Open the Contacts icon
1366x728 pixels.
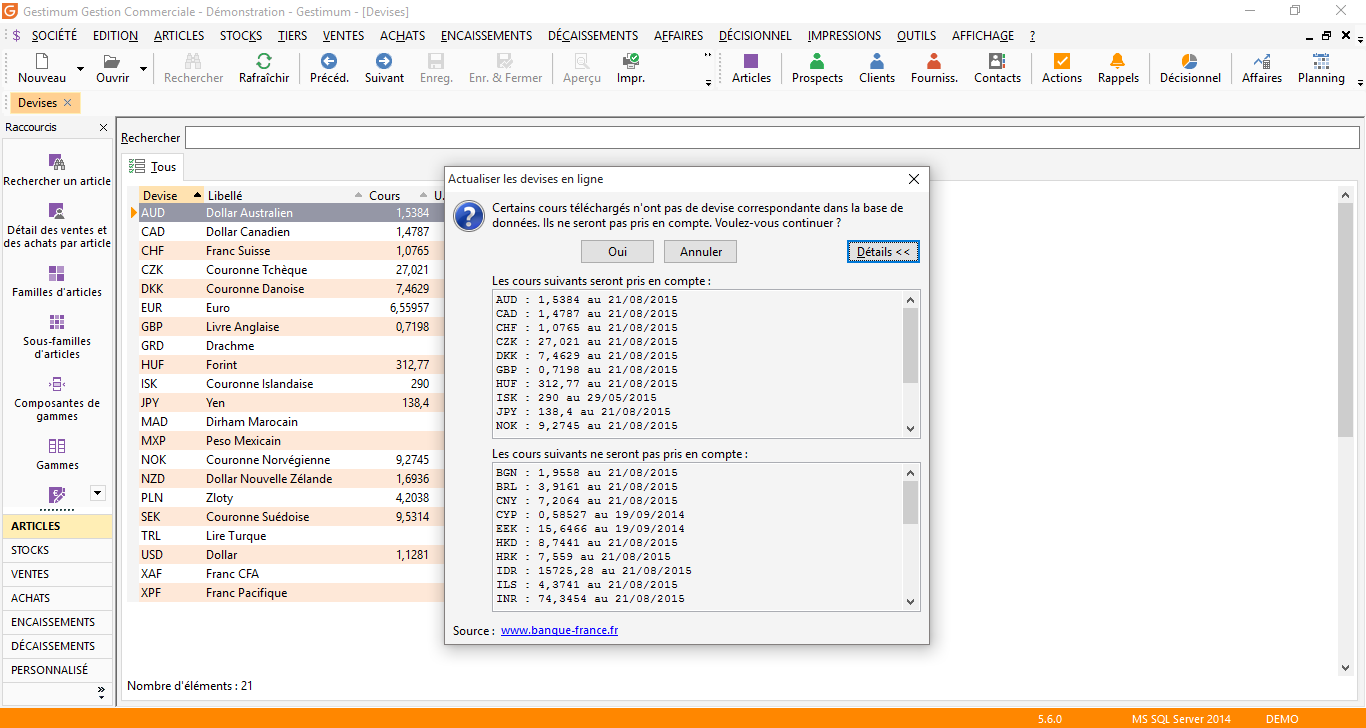[997, 61]
